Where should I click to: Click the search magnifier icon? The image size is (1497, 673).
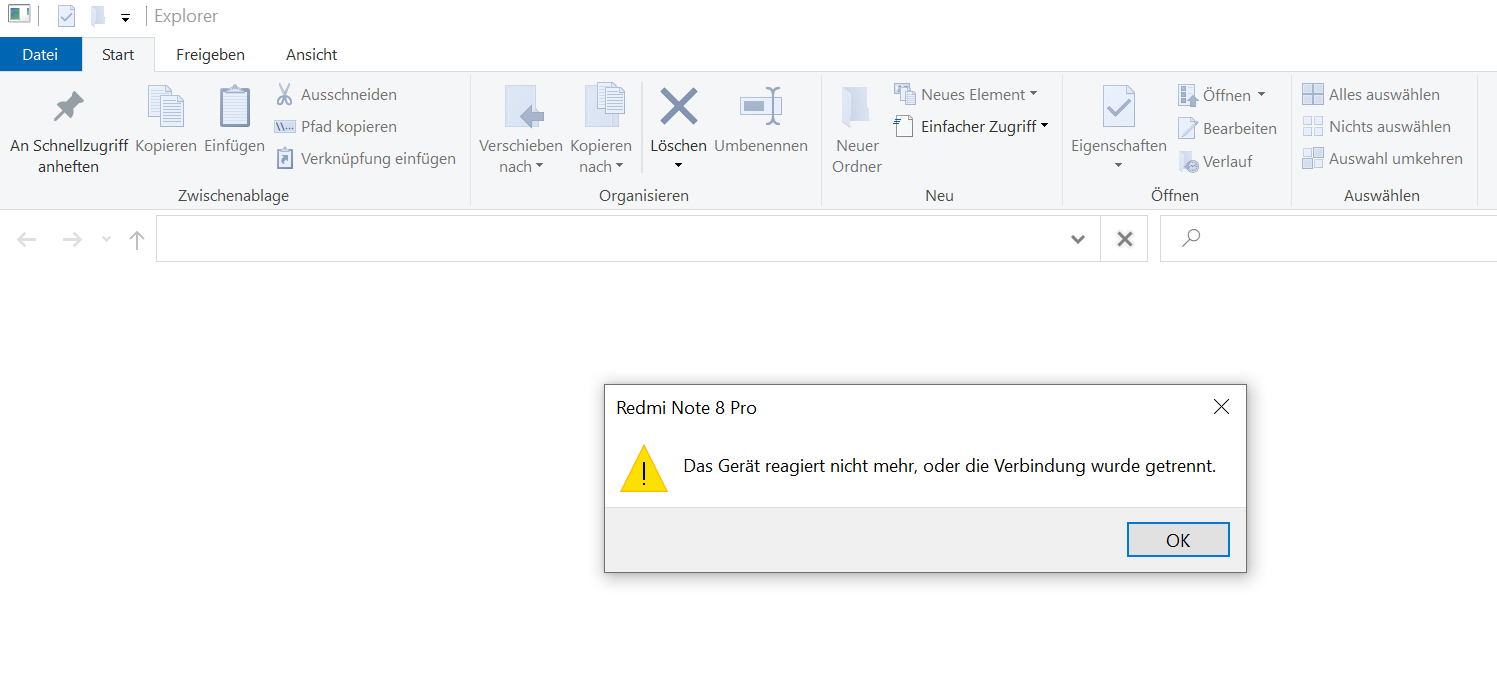coord(1190,238)
